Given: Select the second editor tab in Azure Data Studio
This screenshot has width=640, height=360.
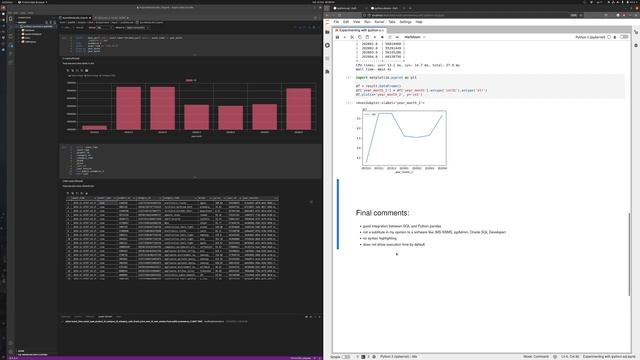Looking at the screenshot, I should click(x=112, y=18).
